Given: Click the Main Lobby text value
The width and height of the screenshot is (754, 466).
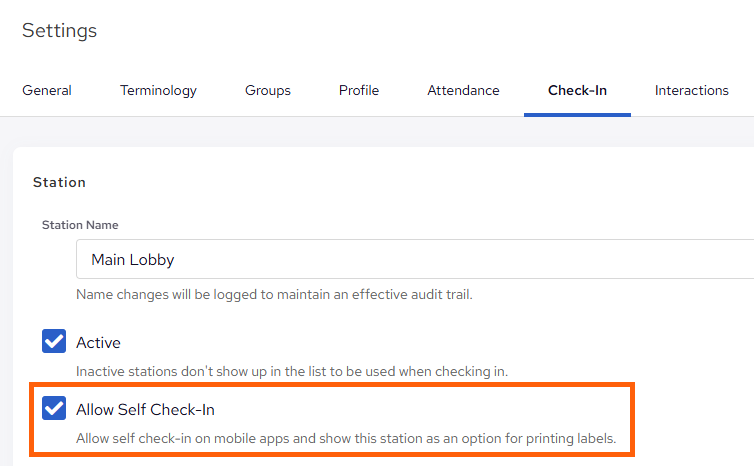Looking at the screenshot, I should coord(133,259).
